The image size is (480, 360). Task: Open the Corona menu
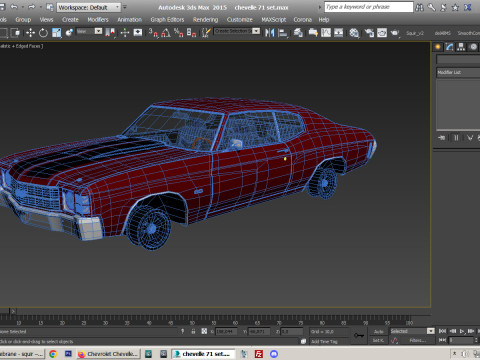click(303, 20)
